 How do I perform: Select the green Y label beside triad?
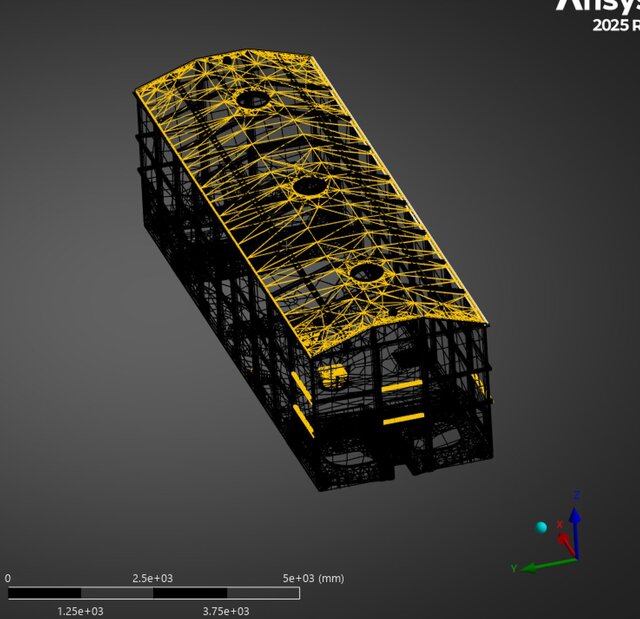pos(514,568)
